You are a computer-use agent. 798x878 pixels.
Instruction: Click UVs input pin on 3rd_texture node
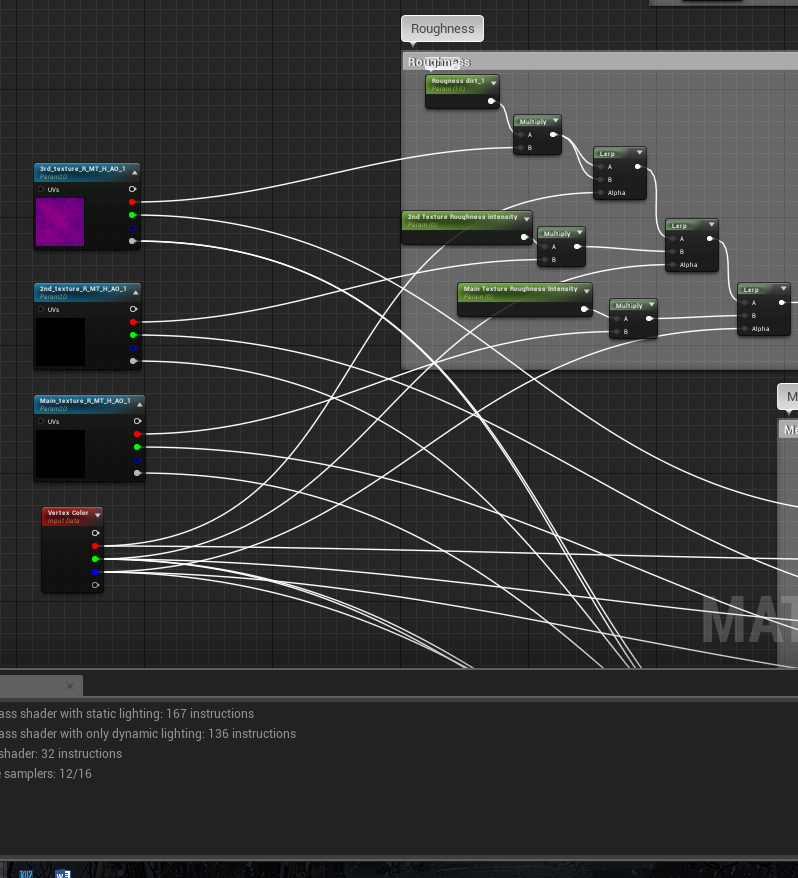click(x=41, y=189)
